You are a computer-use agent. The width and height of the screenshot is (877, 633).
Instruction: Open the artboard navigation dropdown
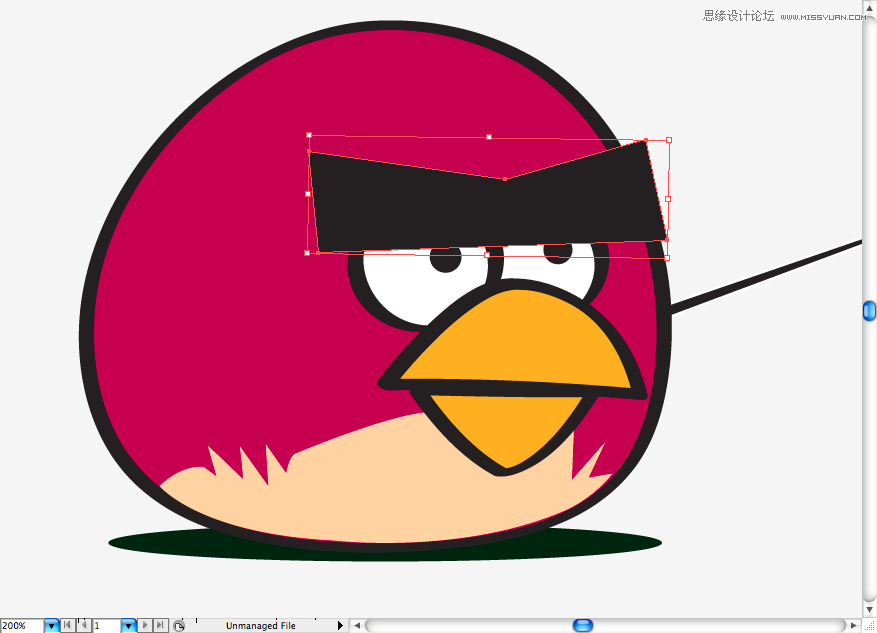(x=129, y=626)
